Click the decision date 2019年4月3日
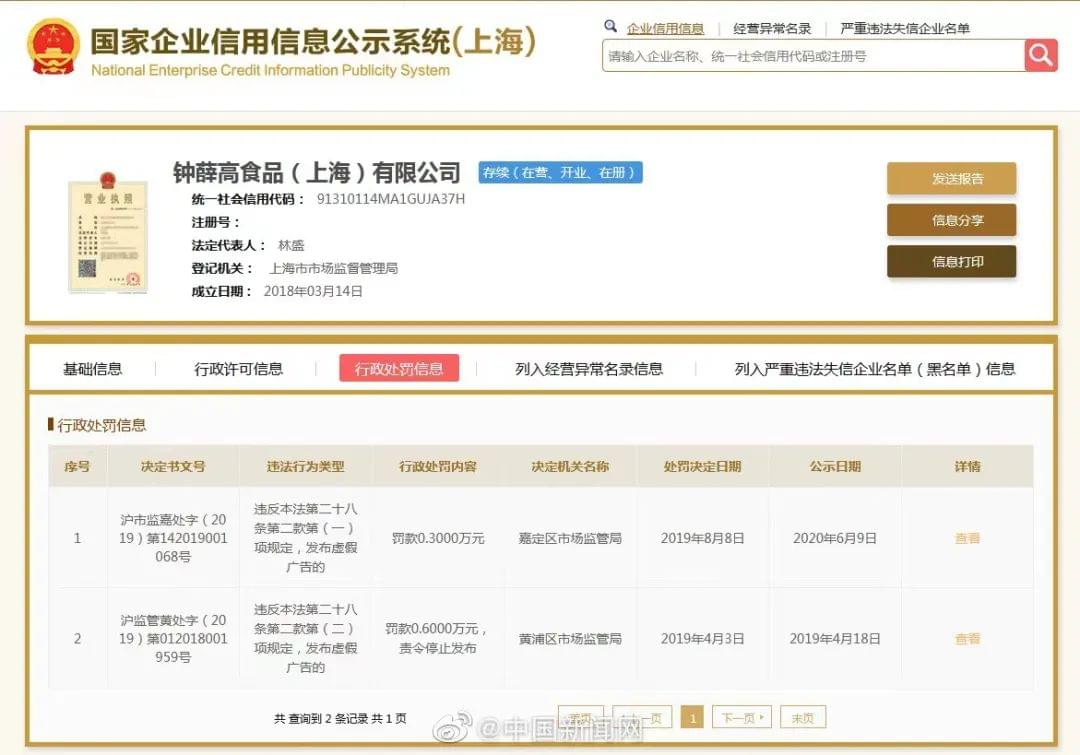Viewport: 1080px width, 755px height. pyautogui.click(x=702, y=639)
